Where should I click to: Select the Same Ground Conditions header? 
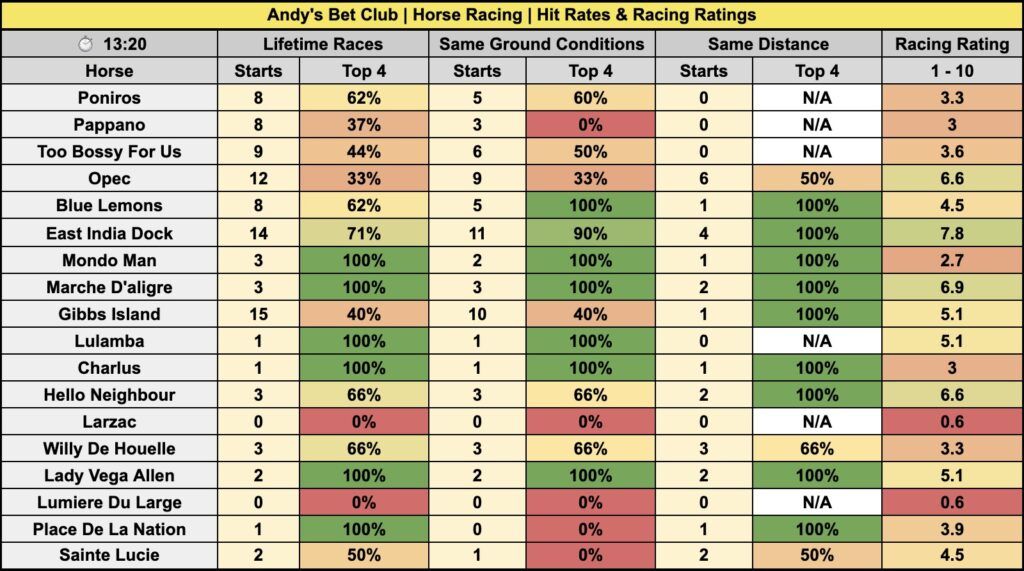coord(542,44)
